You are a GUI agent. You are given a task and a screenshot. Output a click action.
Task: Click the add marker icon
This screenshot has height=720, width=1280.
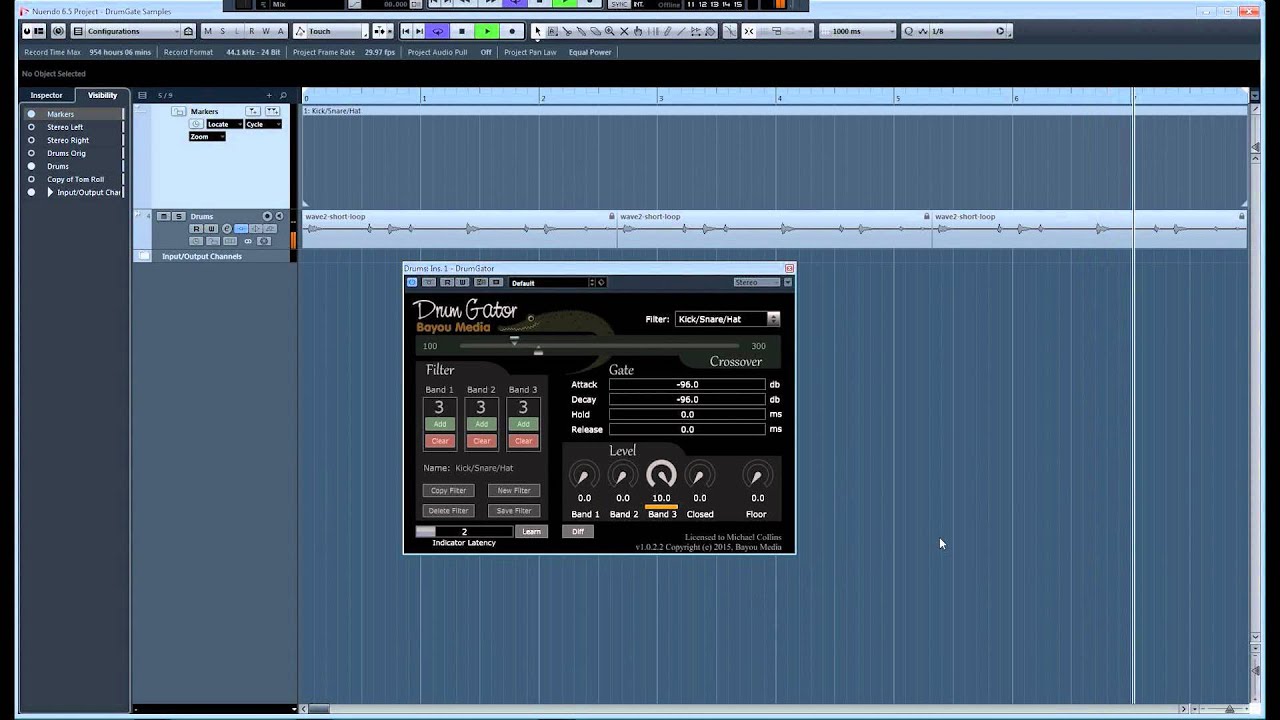coord(253,111)
